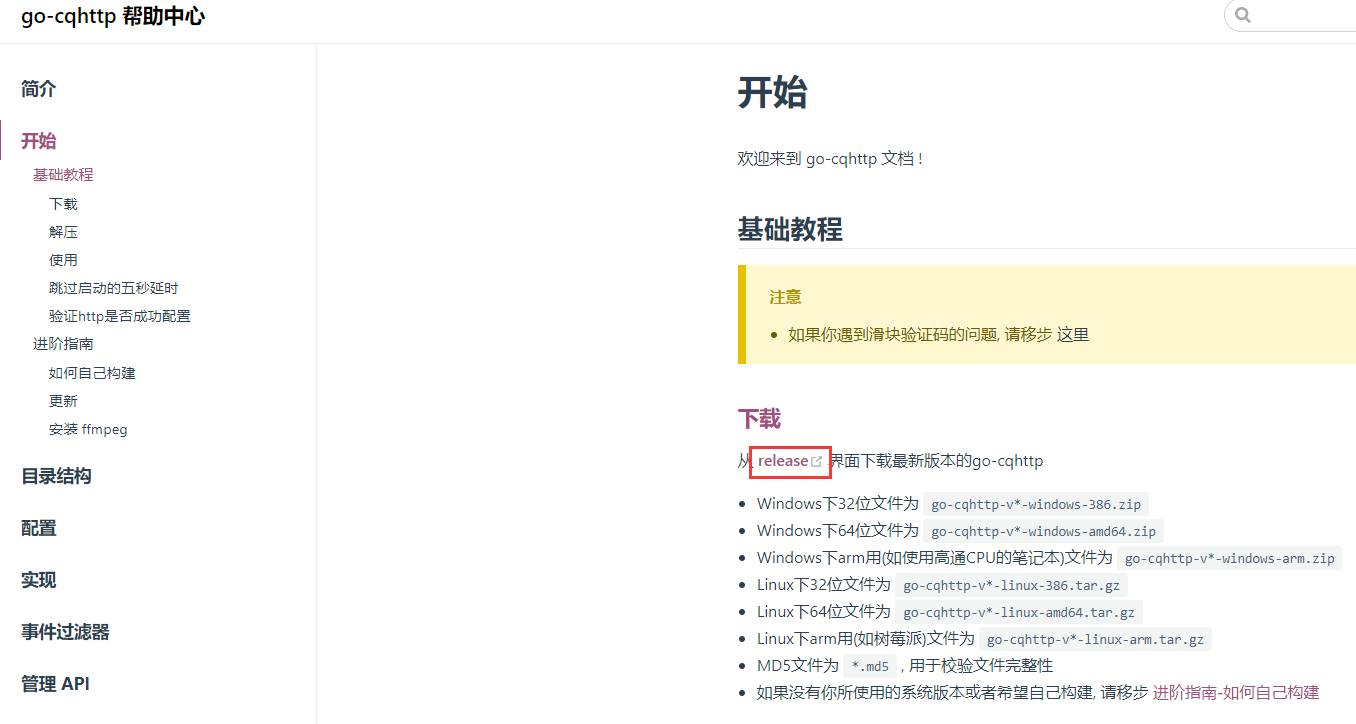Viewport: 1356px width, 724px height.
Task: Click the go-cqhttp 帮助中心 site title
Action: 113,16
